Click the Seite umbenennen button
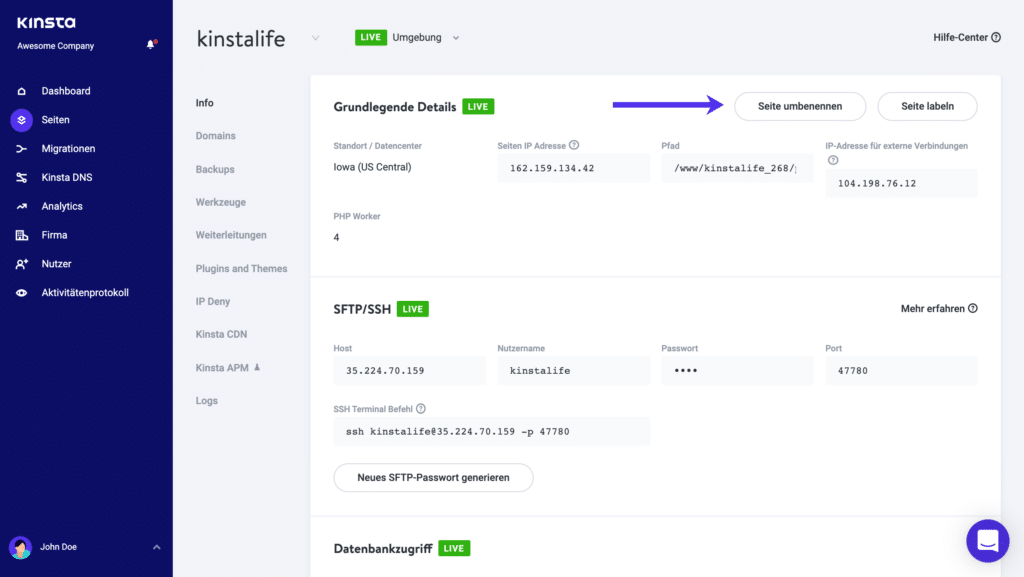 tap(799, 106)
